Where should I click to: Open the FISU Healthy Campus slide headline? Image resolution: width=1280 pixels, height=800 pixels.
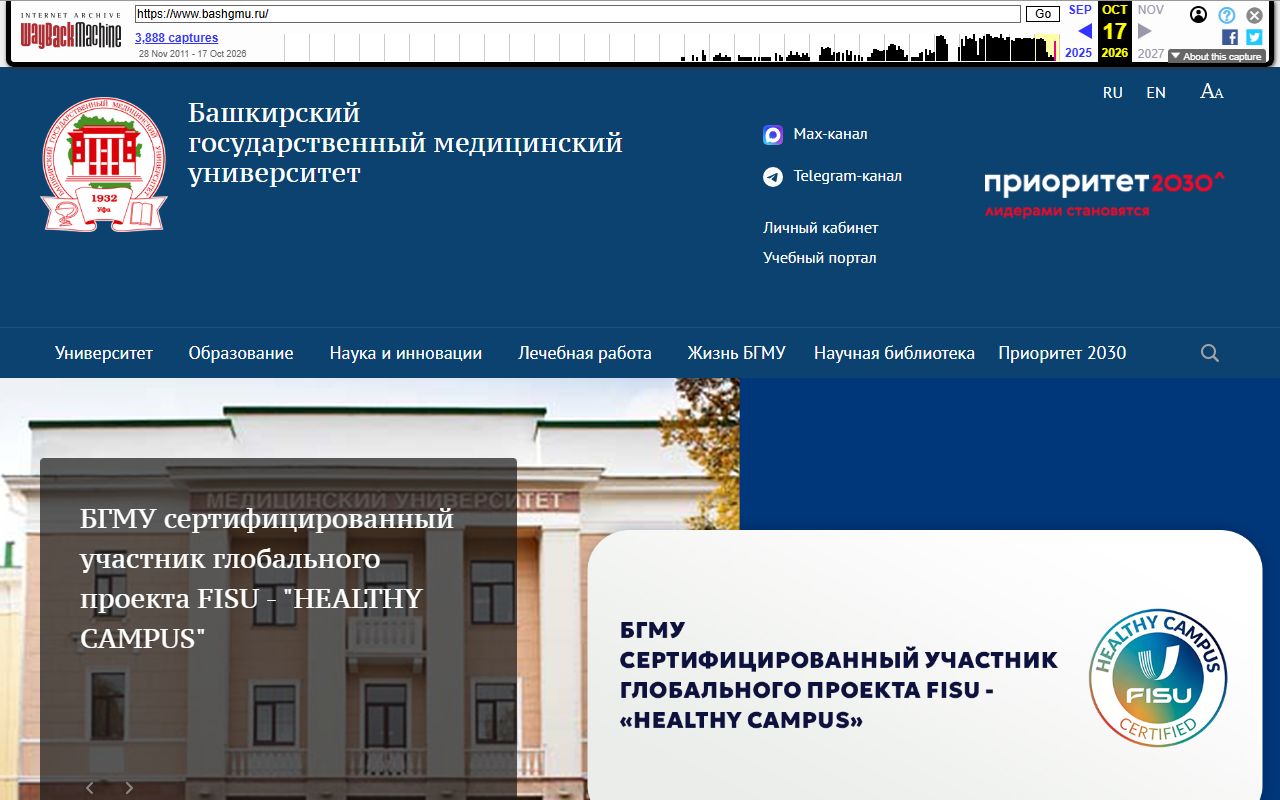click(x=267, y=579)
